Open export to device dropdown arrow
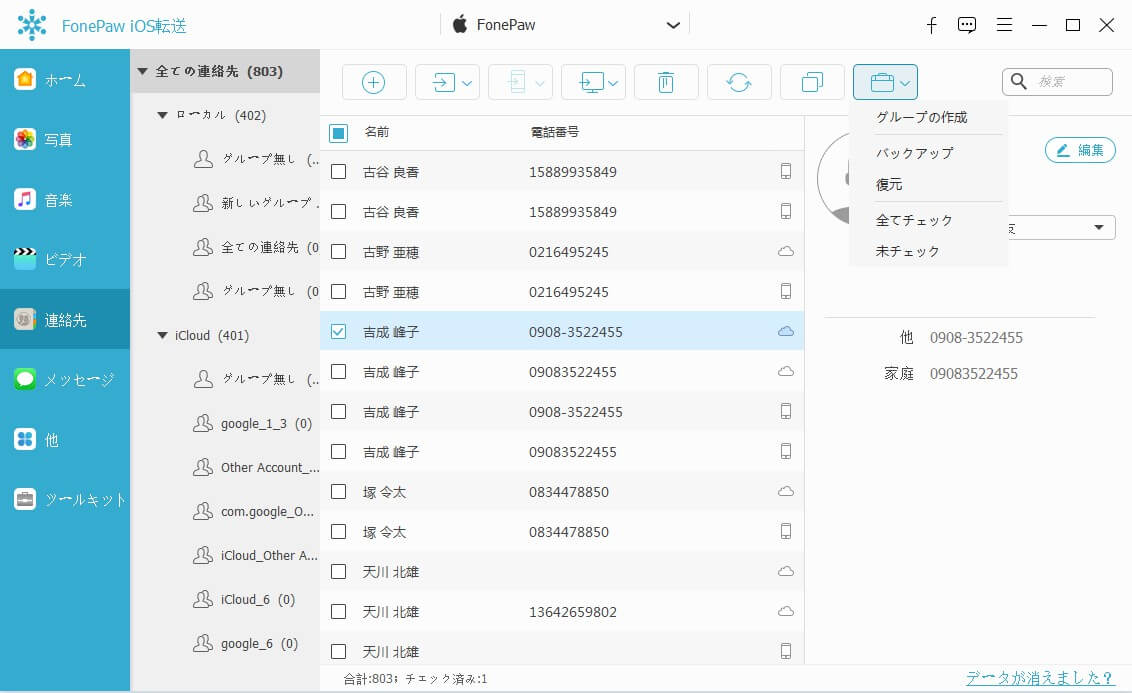The image size is (1132, 693). 540,83
